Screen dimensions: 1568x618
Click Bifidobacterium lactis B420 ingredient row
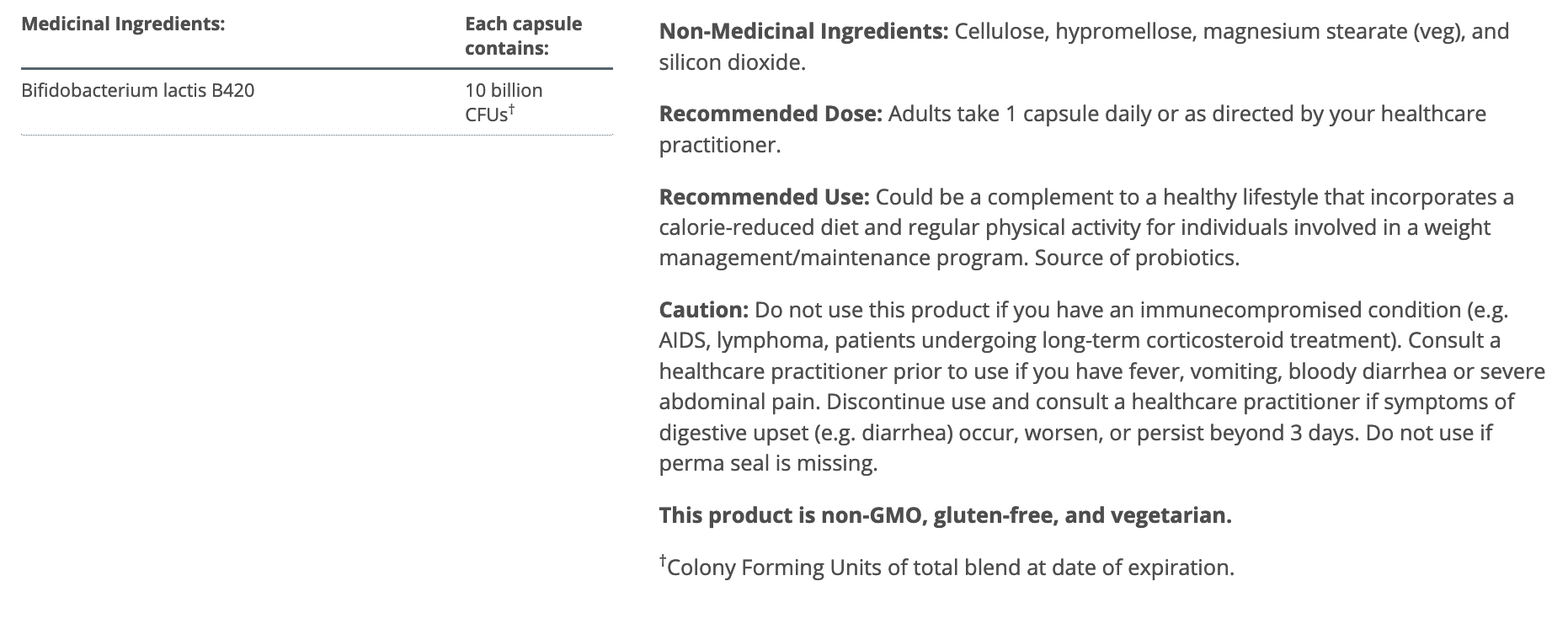pyautogui.click(x=138, y=91)
